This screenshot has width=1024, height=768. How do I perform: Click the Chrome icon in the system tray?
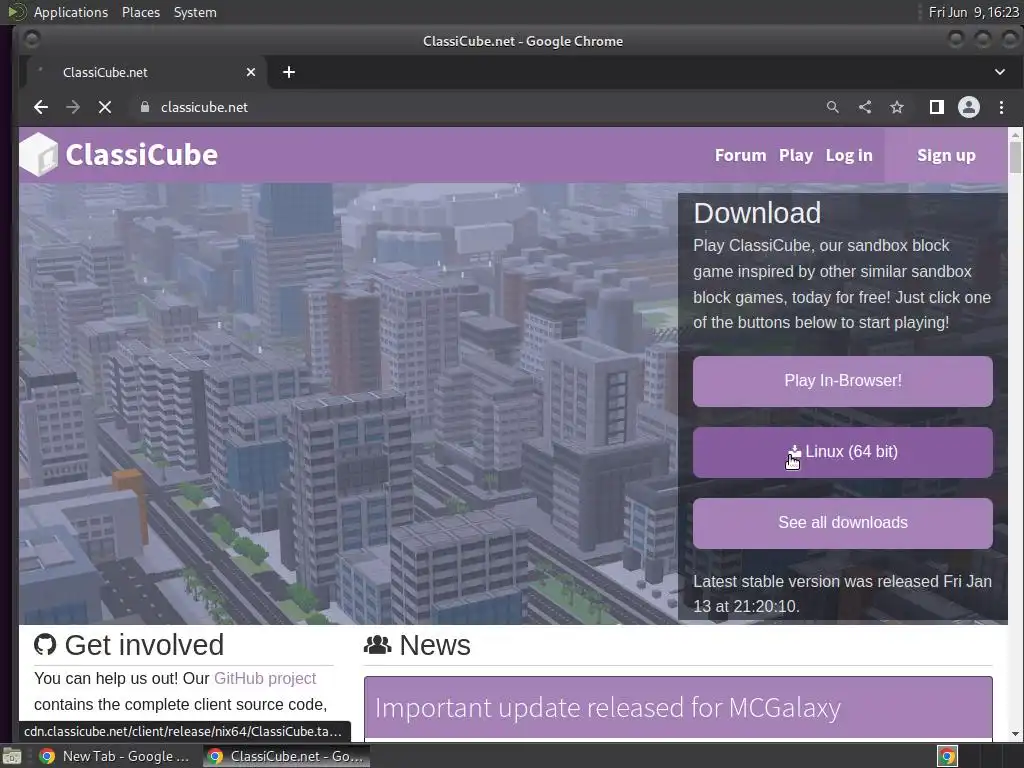tap(947, 756)
